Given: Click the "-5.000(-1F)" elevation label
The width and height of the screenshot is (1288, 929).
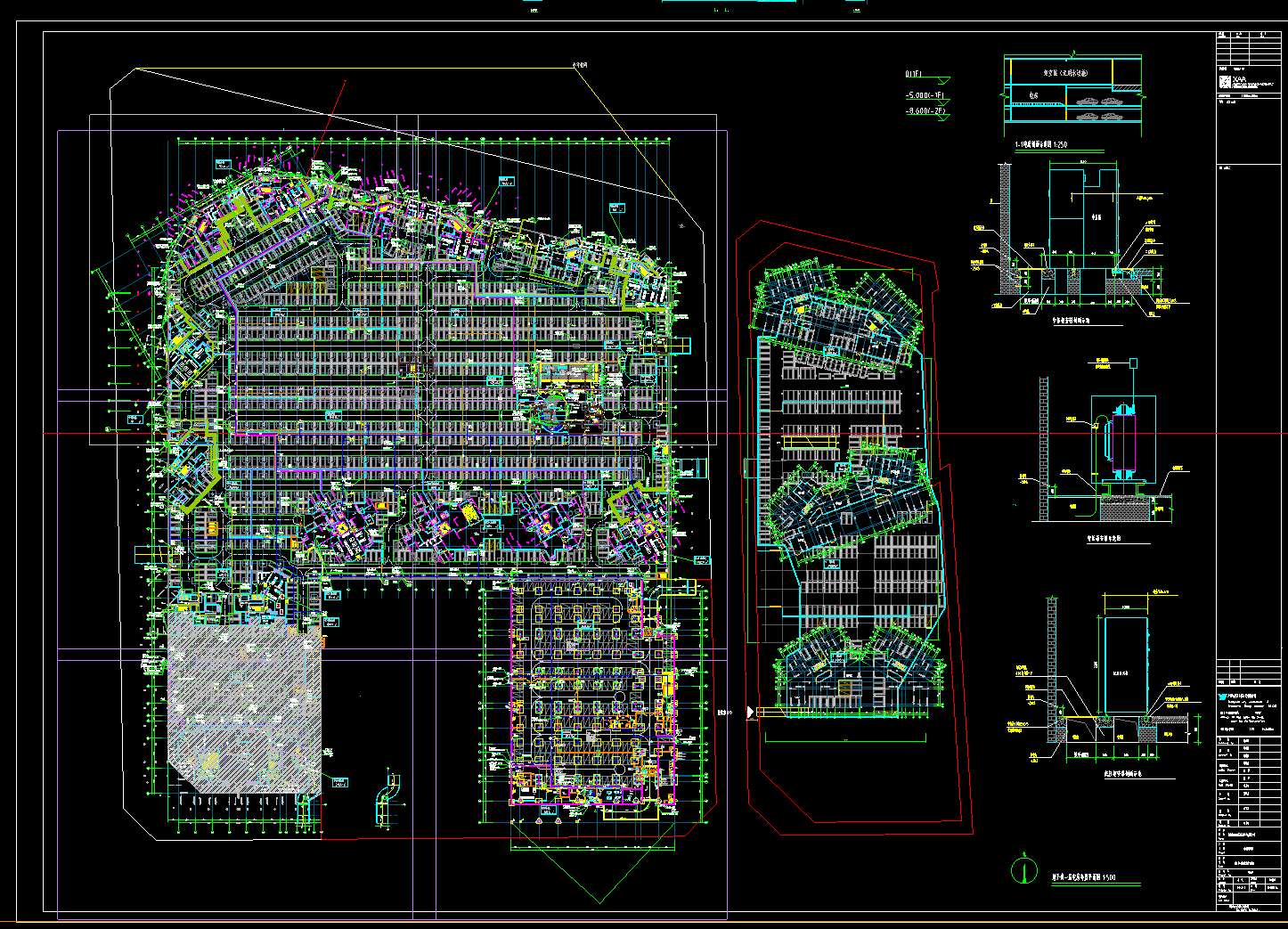Looking at the screenshot, I should coord(925,94).
